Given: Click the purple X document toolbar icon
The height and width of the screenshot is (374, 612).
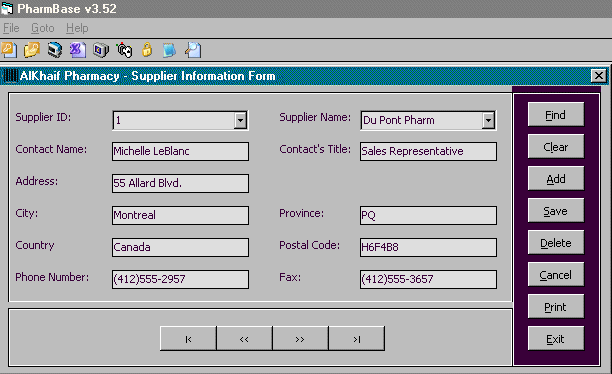Looking at the screenshot, I should (x=78, y=50).
